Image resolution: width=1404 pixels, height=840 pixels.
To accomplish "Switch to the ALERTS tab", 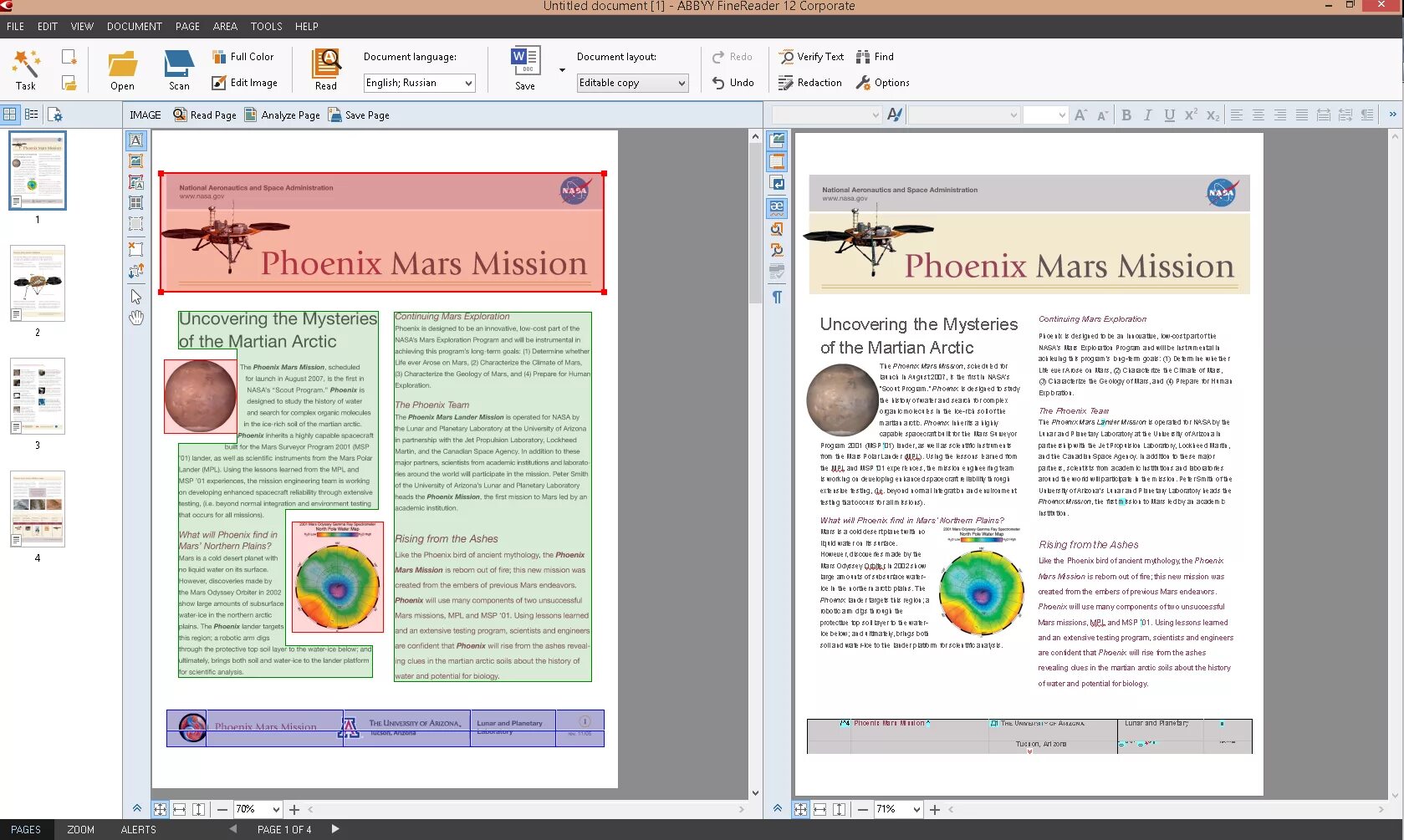I will pyautogui.click(x=139, y=830).
